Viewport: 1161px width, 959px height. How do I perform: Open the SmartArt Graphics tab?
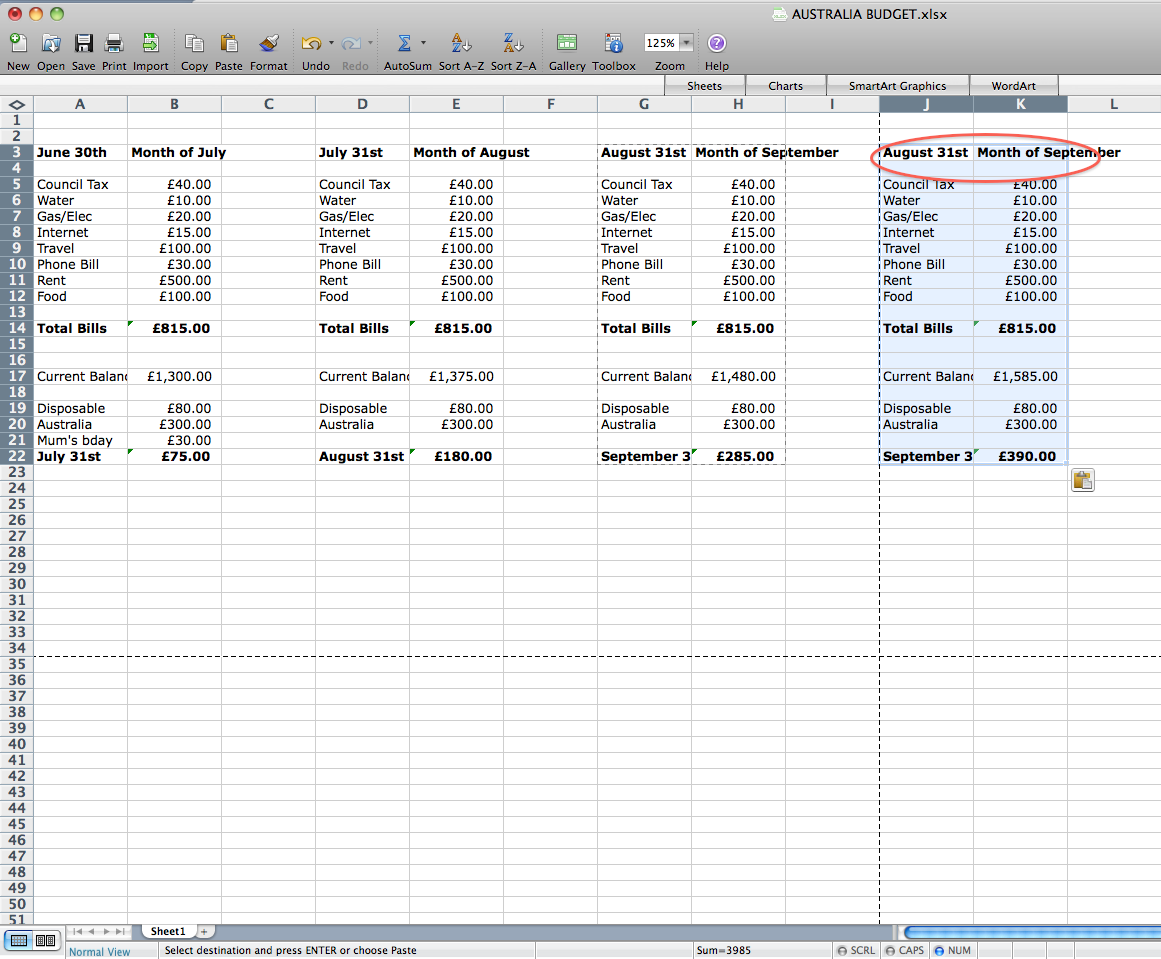click(897, 86)
